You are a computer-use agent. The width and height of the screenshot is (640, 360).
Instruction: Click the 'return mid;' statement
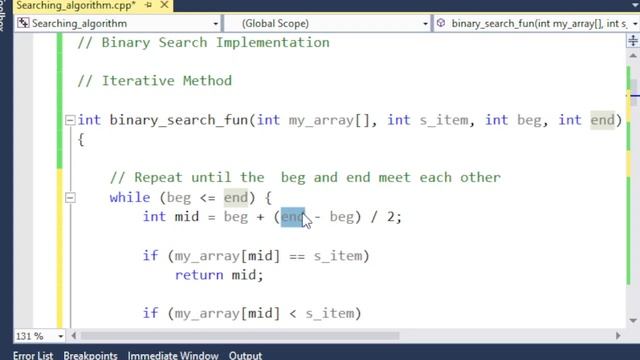219,275
